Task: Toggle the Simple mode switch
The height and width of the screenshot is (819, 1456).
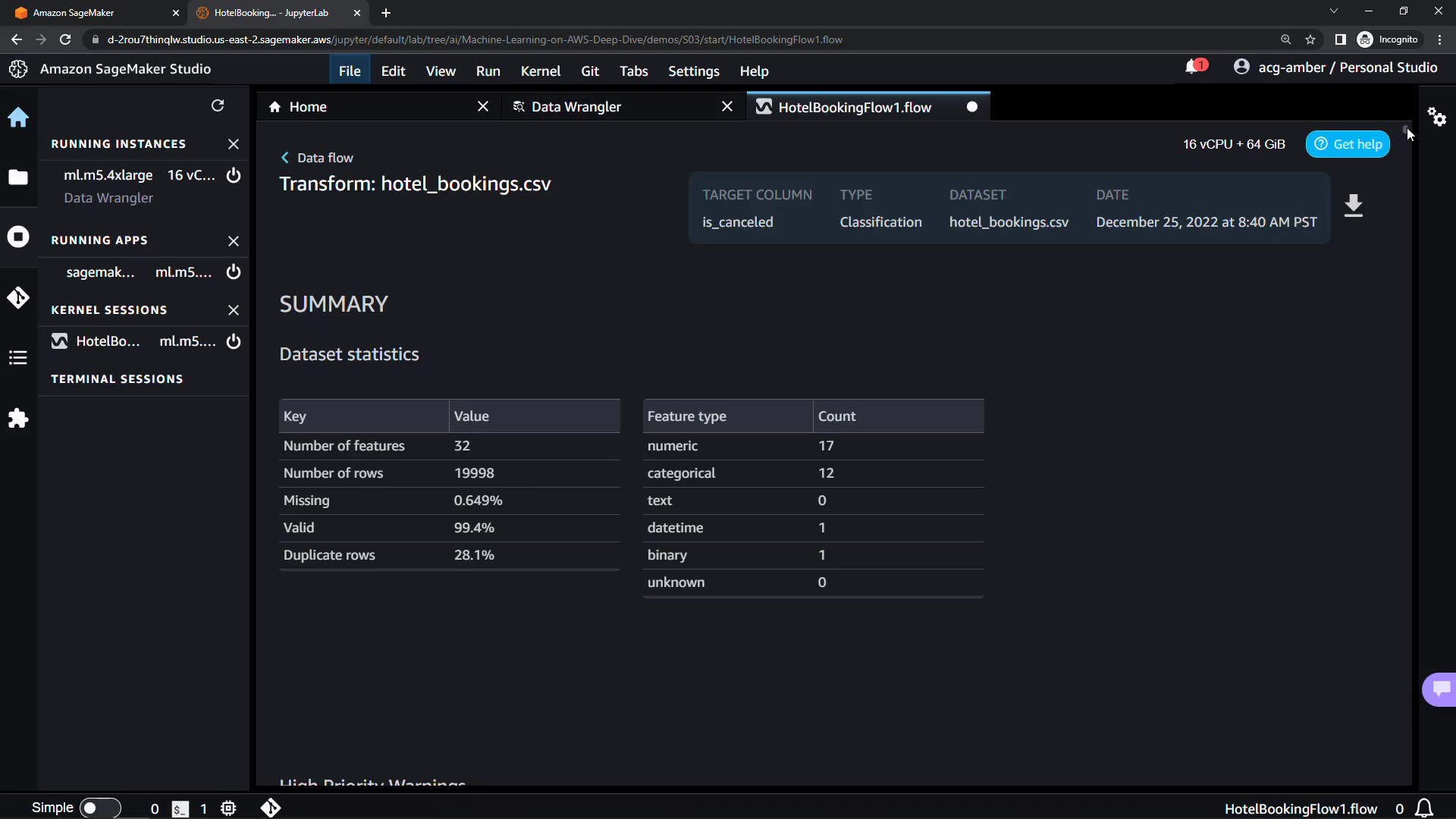Action: point(99,808)
